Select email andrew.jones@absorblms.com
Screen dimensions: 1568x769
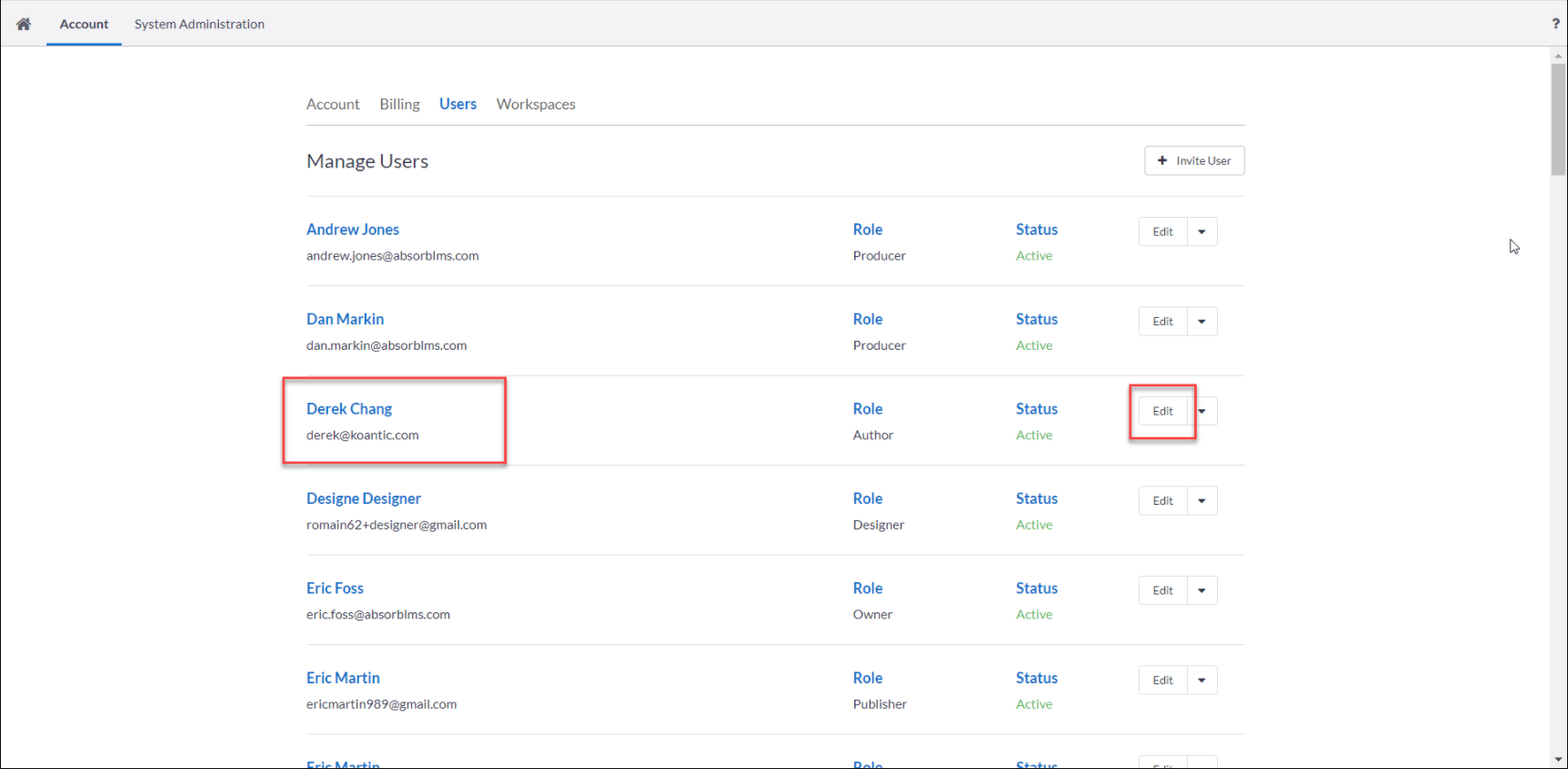click(x=393, y=256)
